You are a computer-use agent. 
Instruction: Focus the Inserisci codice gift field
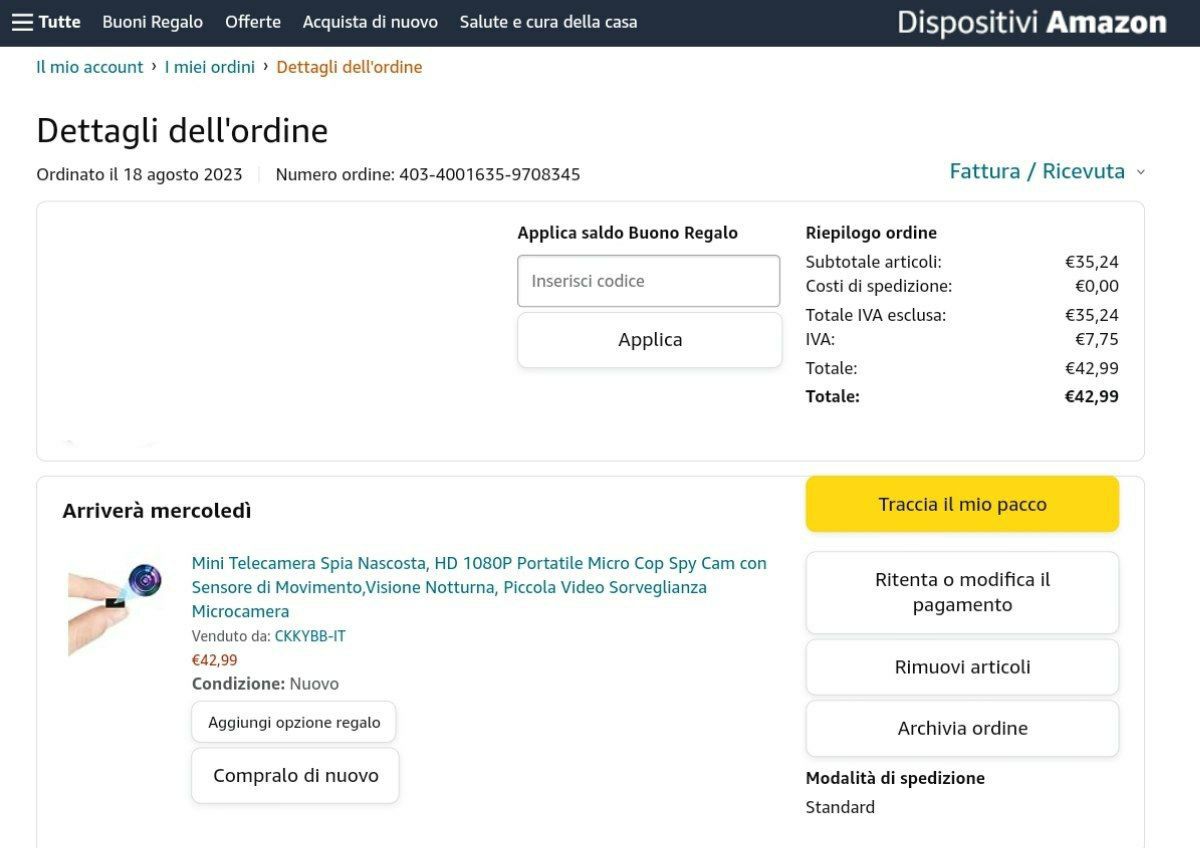pyautogui.click(x=648, y=281)
